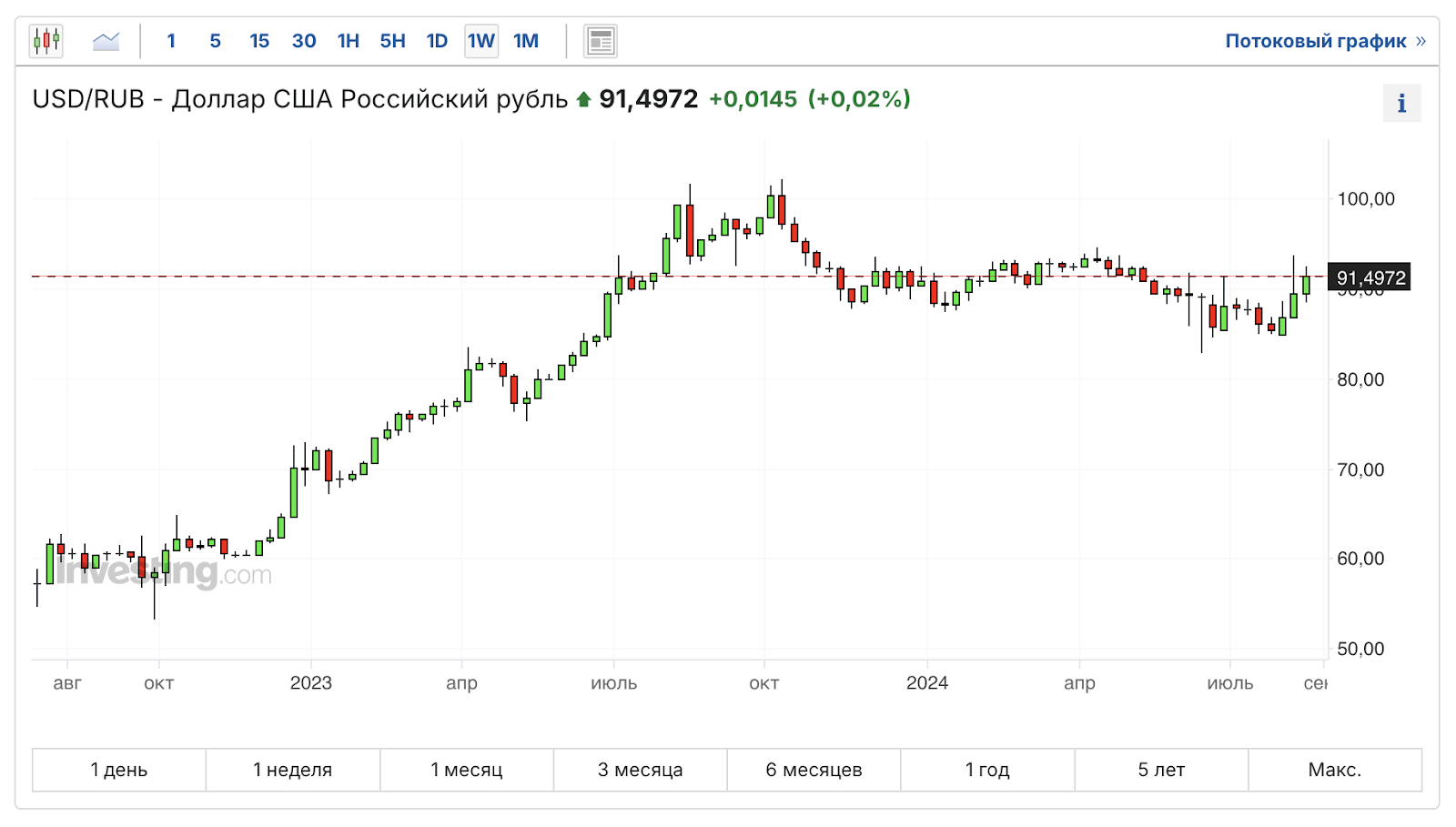Show the 1 месяц range
The height and width of the screenshot is (827, 1456).
pyautogui.click(x=467, y=770)
